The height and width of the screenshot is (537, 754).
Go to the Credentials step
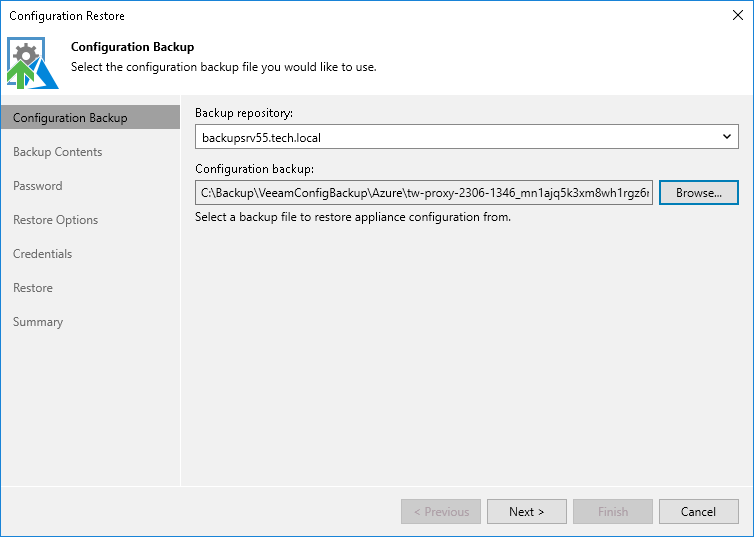(x=42, y=254)
